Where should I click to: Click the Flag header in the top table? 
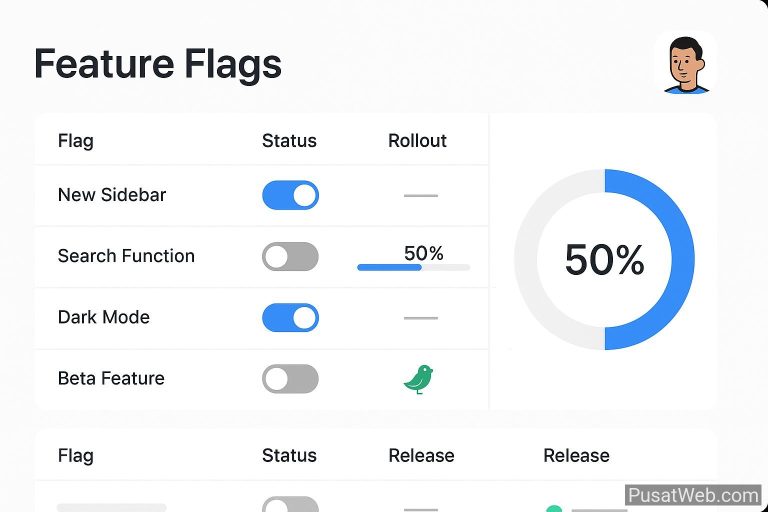[75, 141]
